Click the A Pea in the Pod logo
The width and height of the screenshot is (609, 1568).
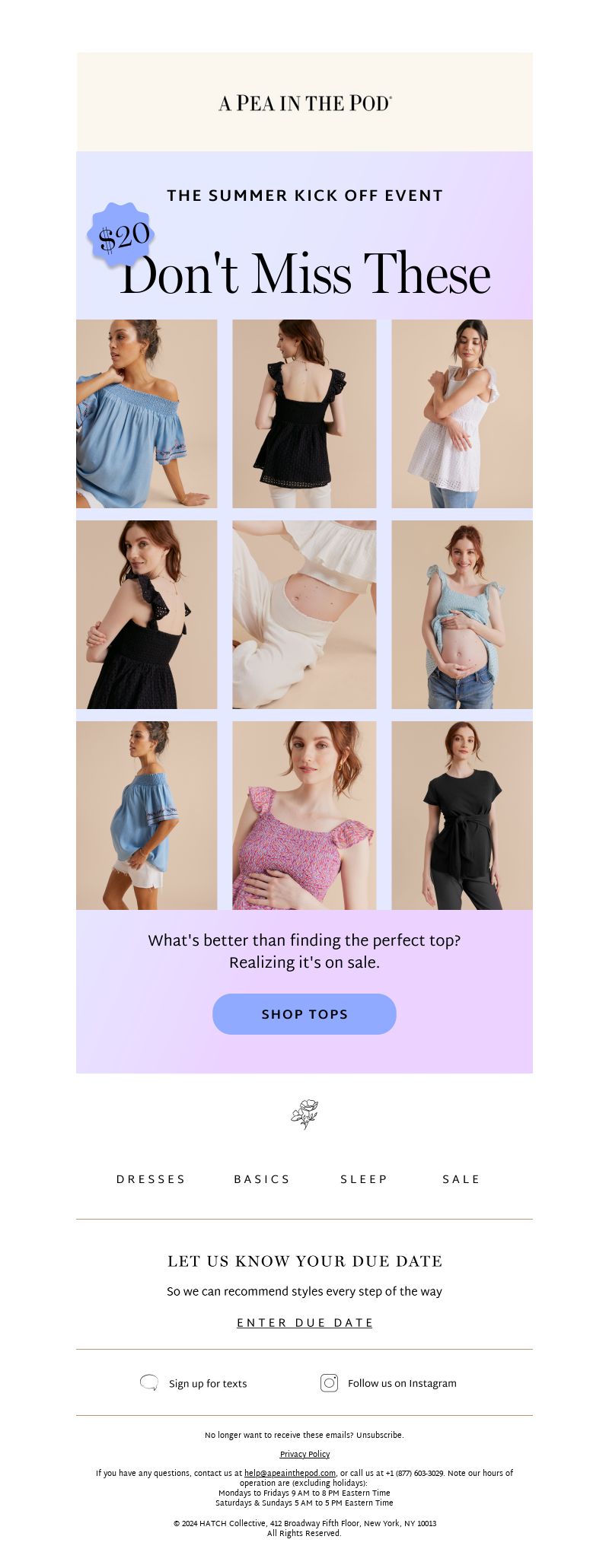tap(305, 103)
